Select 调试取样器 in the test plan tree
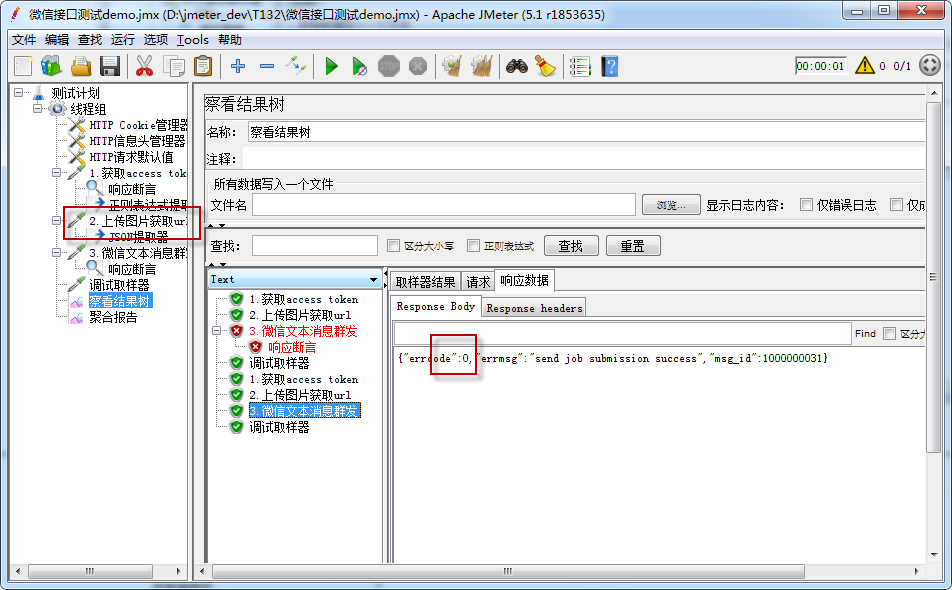 [x=119, y=285]
